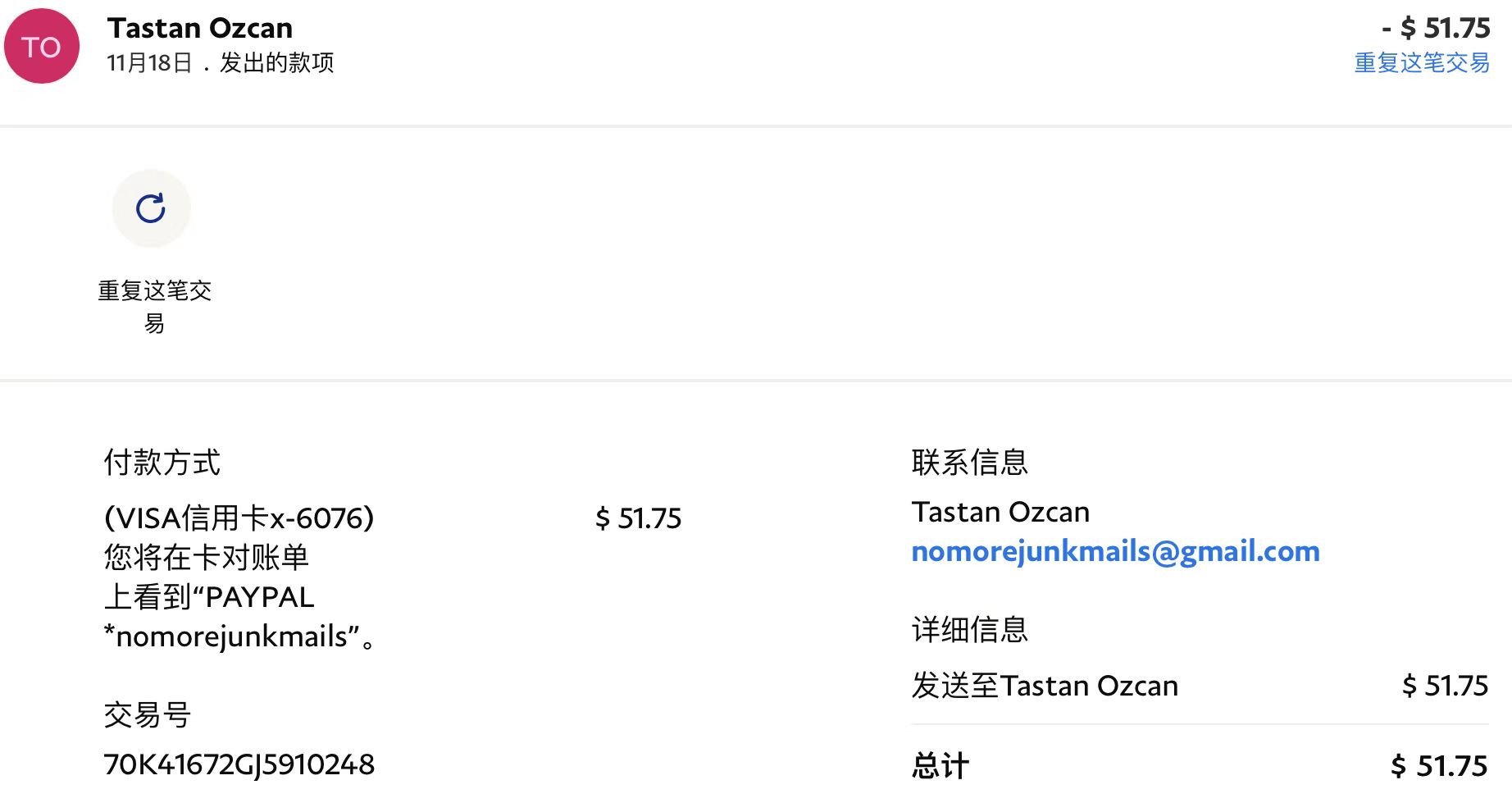Click the $ 51.75 beside the VISA card
Viewport: 1512px width, 812px height.
[x=638, y=518]
